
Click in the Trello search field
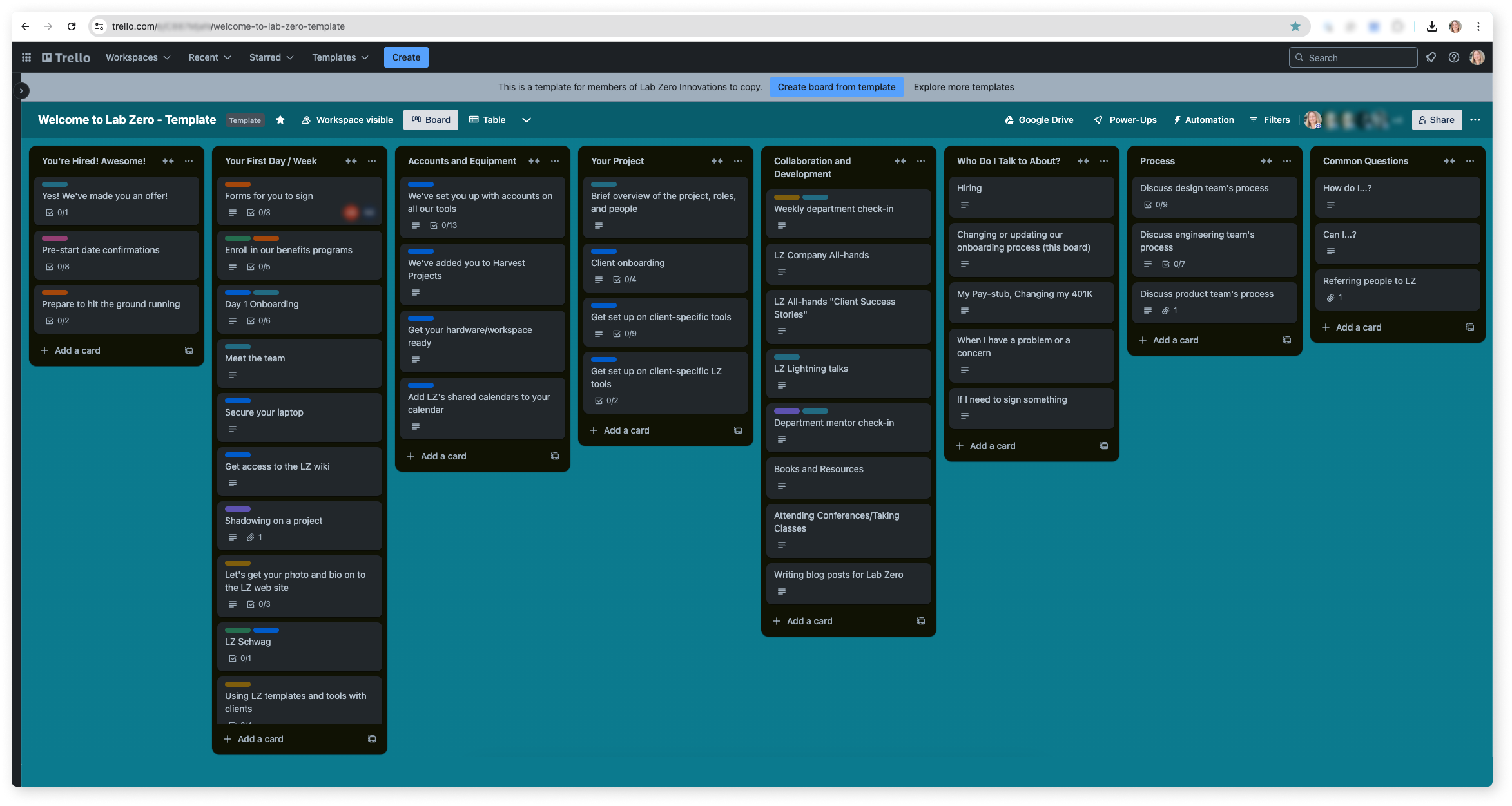(x=1353, y=57)
